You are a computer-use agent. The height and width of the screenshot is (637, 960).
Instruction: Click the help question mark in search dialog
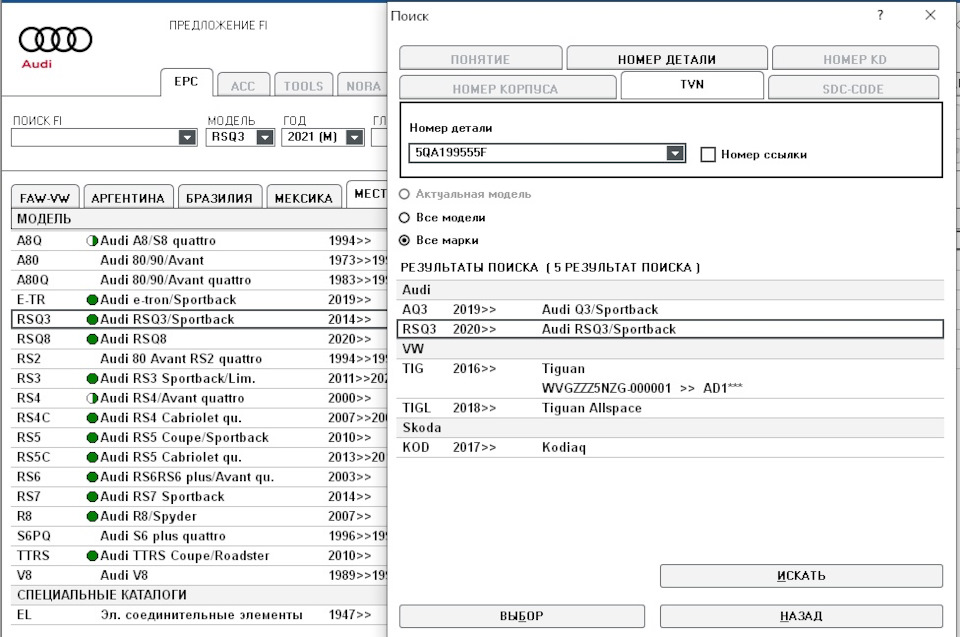tap(880, 15)
